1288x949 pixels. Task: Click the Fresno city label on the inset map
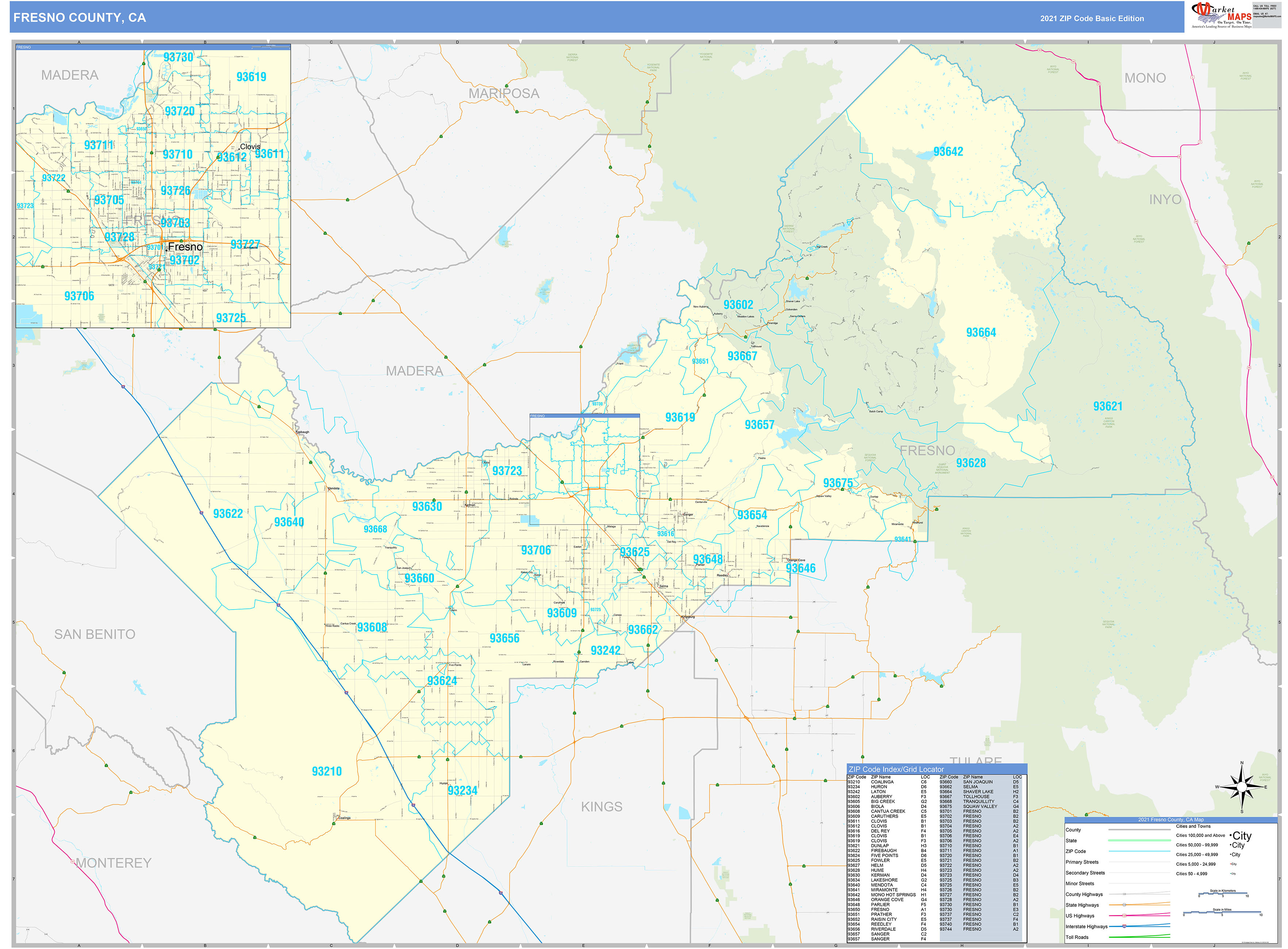[185, 247]
